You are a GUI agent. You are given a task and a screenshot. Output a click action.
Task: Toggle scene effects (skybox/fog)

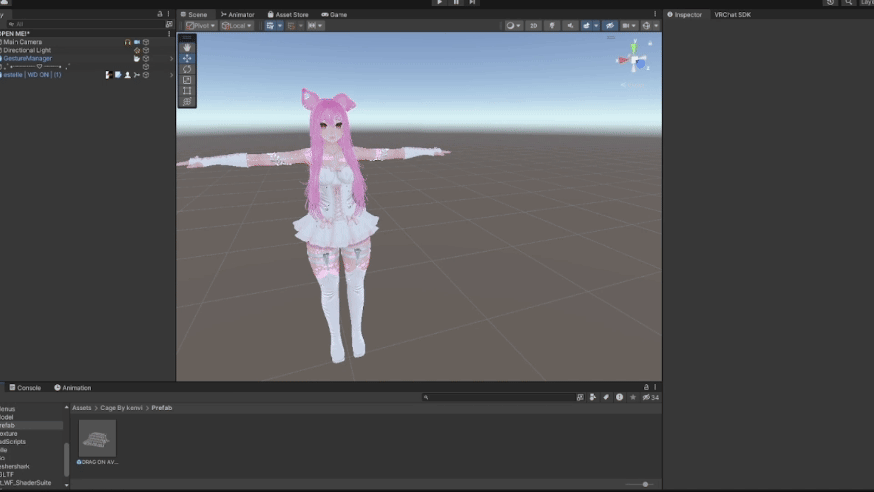pos(586,26)
